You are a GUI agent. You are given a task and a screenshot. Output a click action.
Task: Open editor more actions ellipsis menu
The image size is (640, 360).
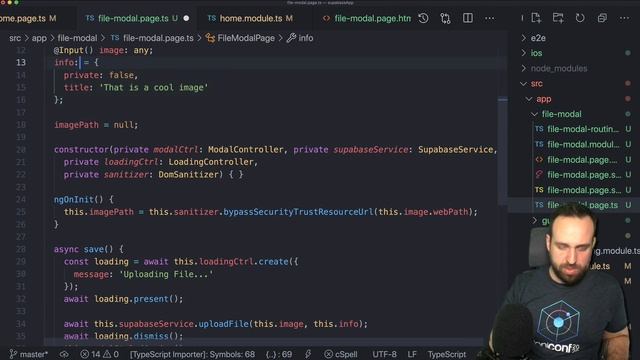tap(489, 18)
